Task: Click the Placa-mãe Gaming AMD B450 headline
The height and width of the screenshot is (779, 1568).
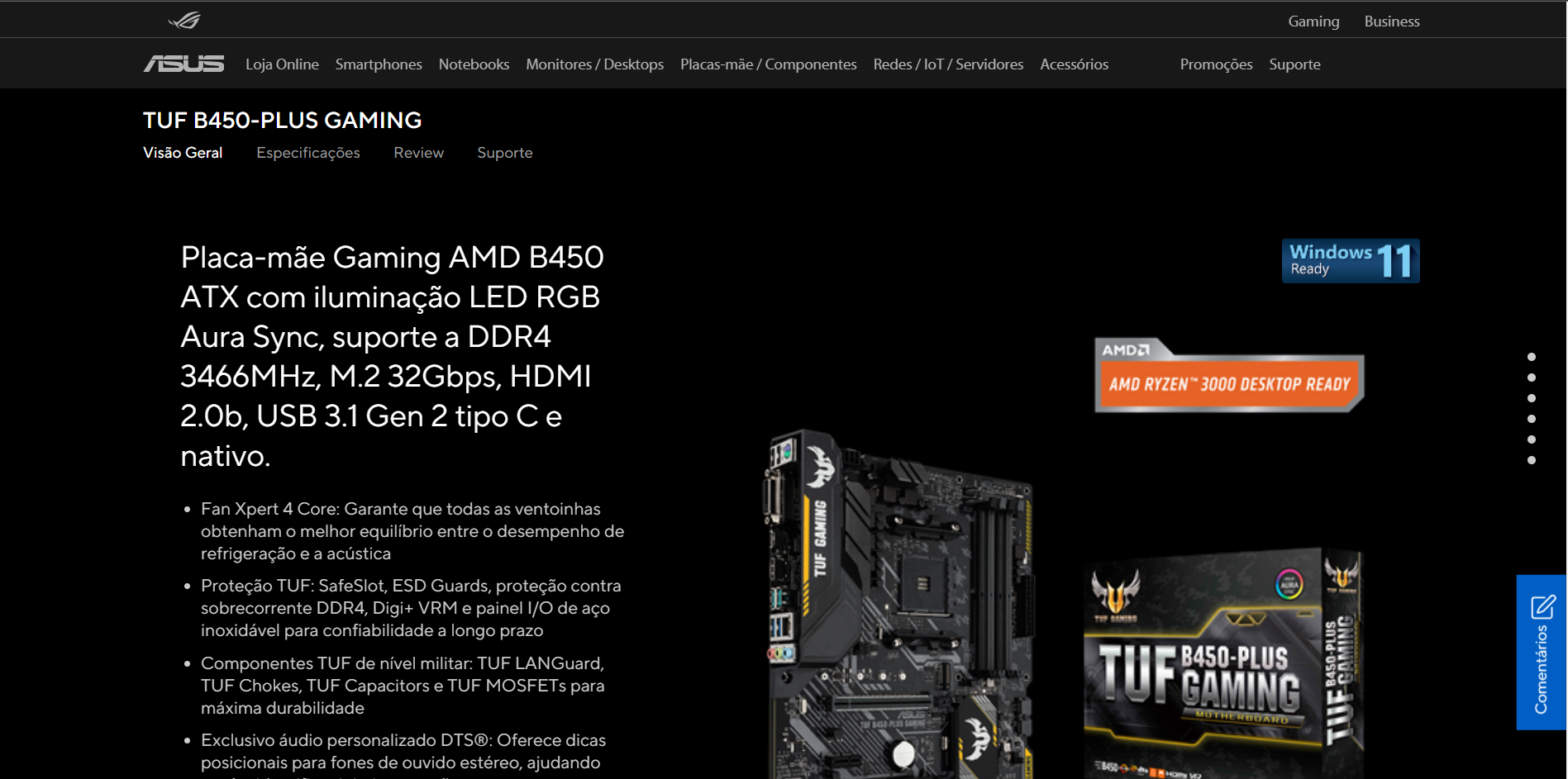Action: click(392, 356)
